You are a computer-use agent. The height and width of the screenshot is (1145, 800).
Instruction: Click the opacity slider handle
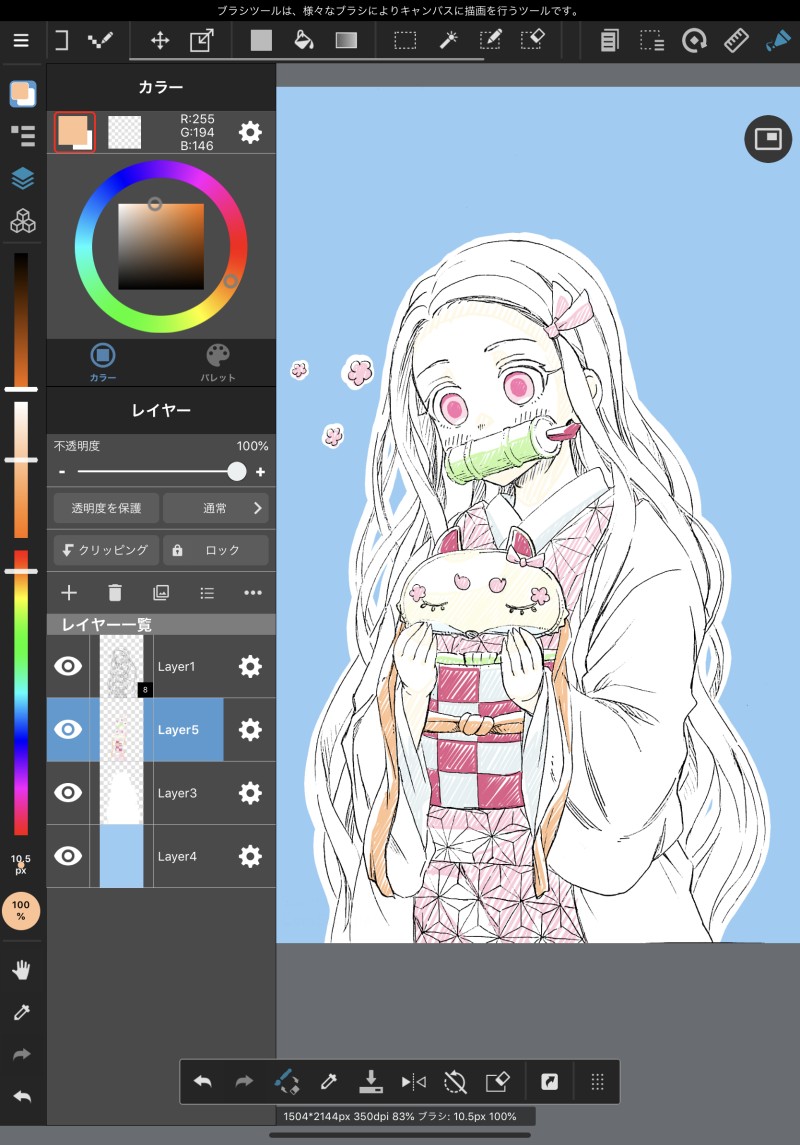point(236,472)
